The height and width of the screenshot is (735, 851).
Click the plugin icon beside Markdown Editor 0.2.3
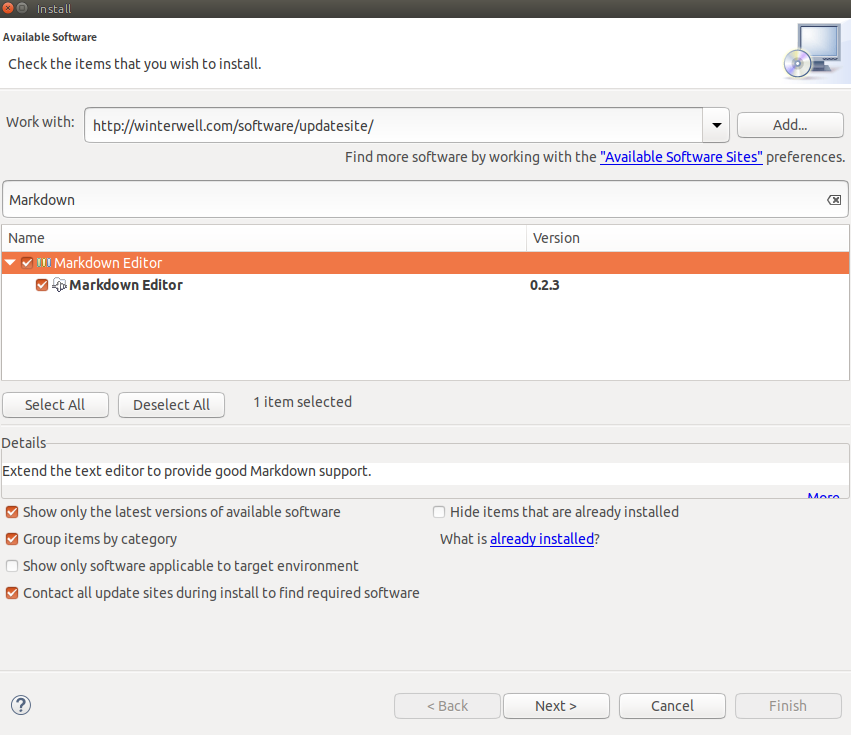coord(59,284)
